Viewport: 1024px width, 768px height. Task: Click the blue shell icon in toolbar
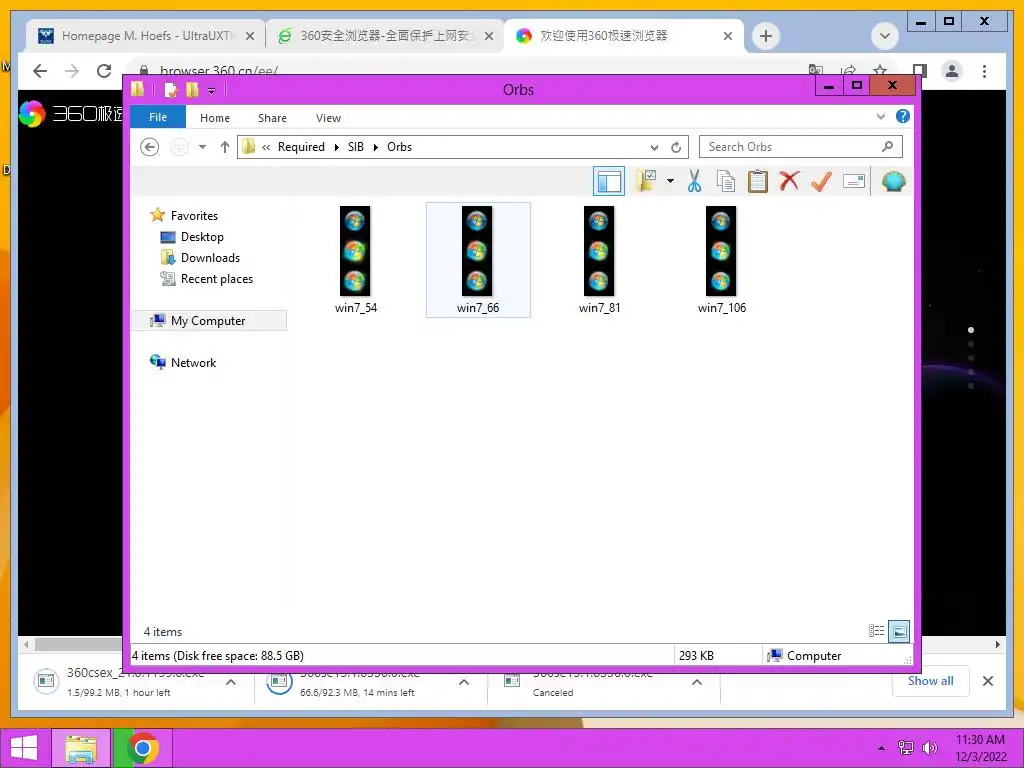point(893,181)
